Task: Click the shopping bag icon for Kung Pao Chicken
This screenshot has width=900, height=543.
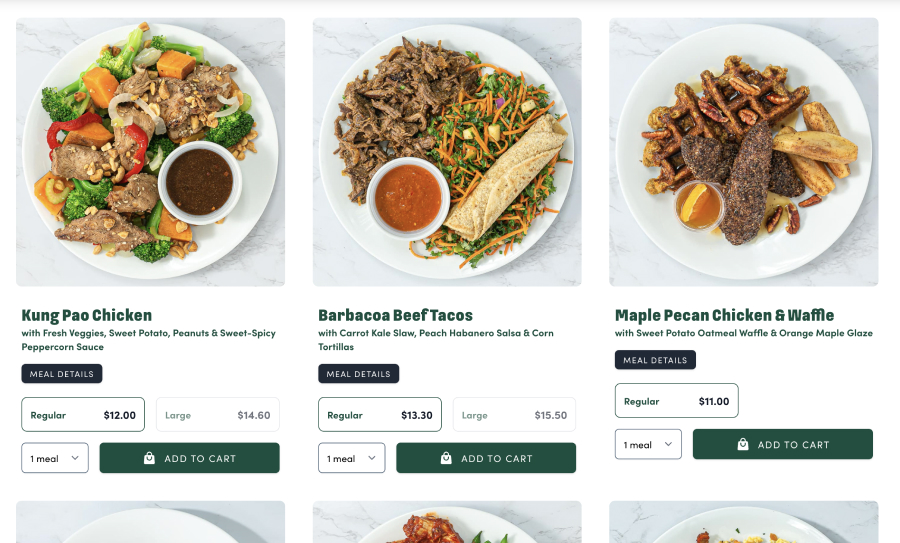Action: 149,458
